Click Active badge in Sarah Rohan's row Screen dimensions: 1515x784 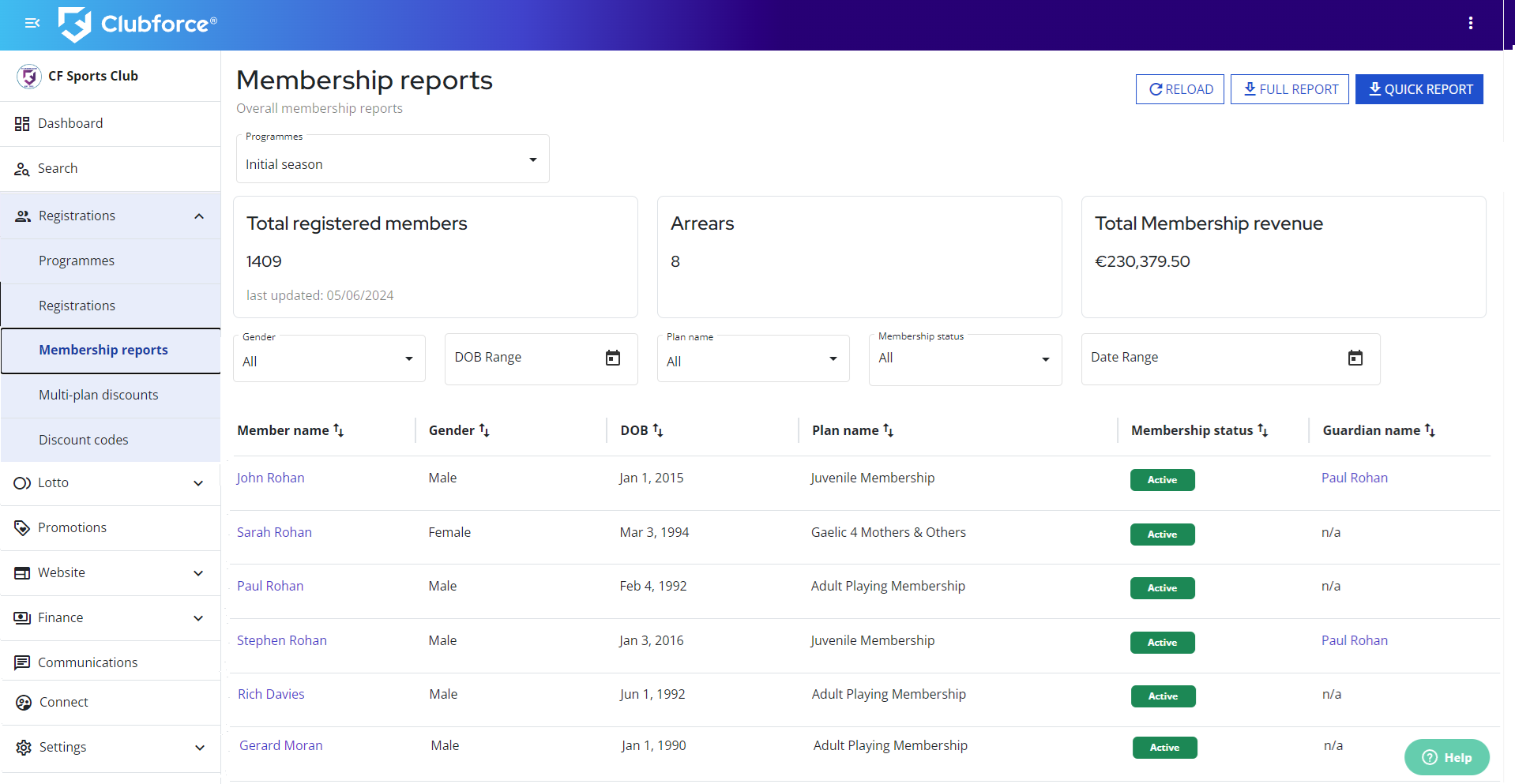[x=1162, y=535]
